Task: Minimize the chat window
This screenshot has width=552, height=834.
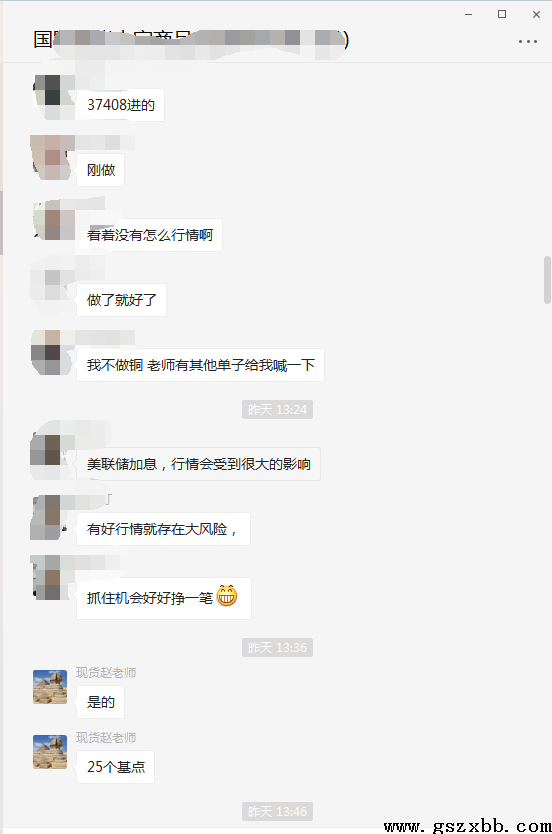Action: [x=468, y=14]
